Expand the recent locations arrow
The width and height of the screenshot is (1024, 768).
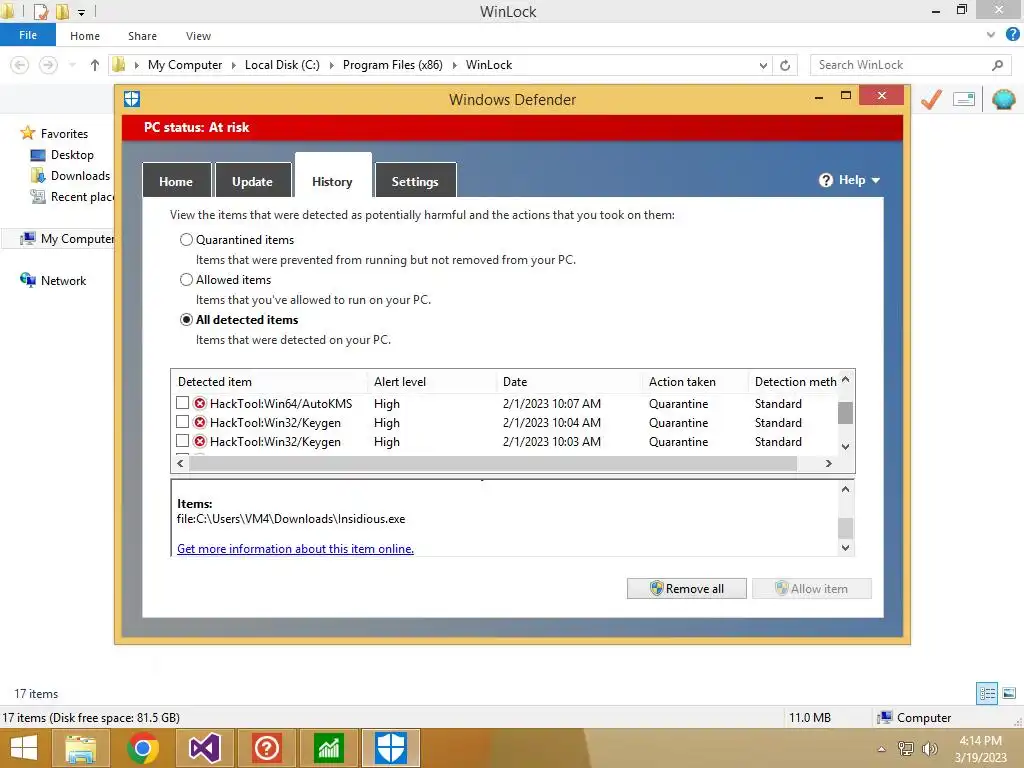click(72, 65)
